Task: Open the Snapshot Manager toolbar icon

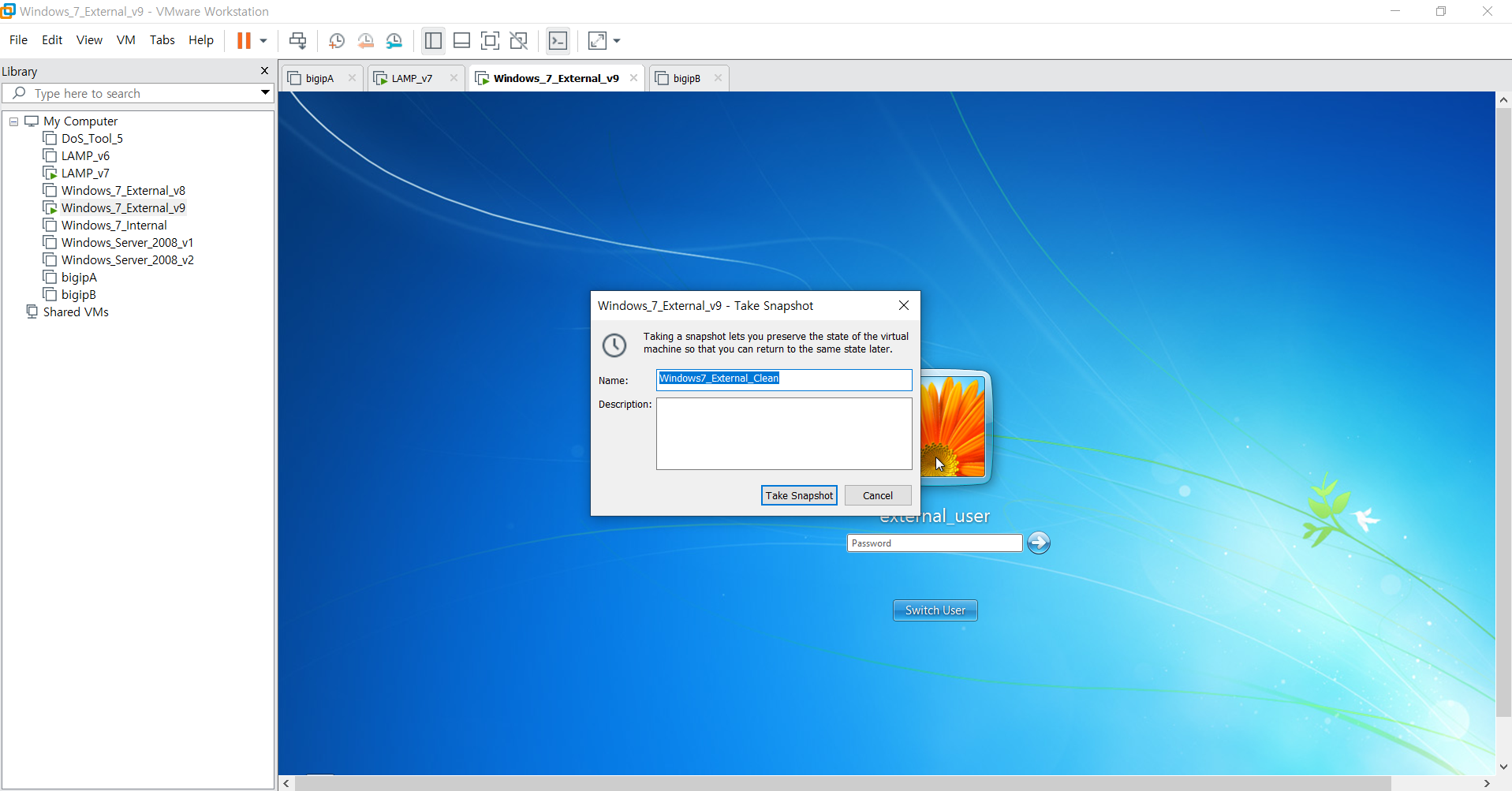Action: 394,40
